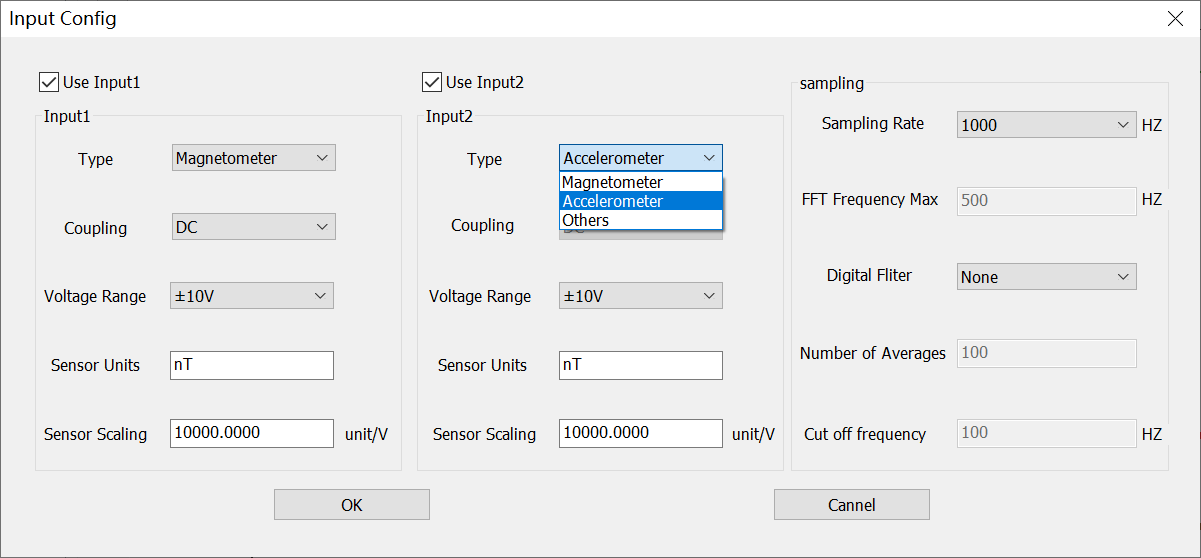Open the Digital Fliter None dropdown
Screen dimensions: 1201x558
(1046, 277)
